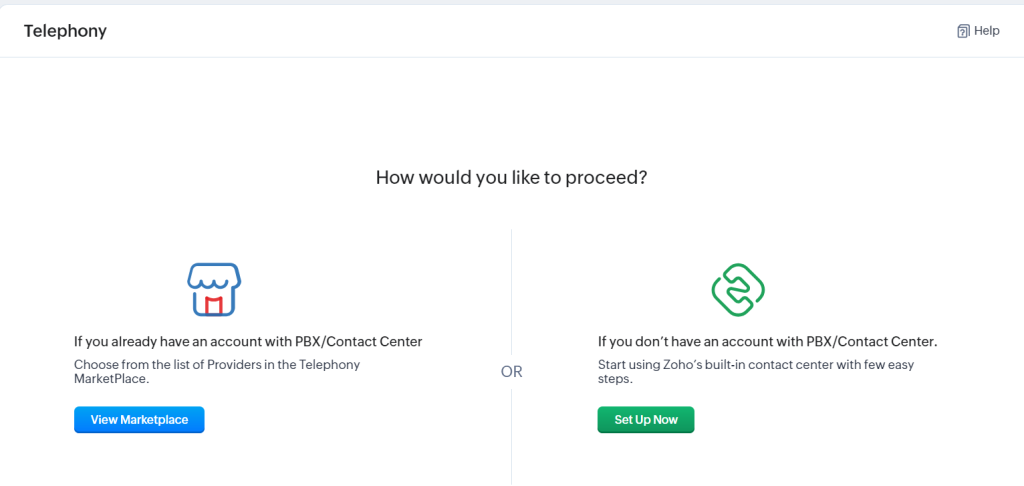Click the vertical divider line above OR

pos(511,290)
